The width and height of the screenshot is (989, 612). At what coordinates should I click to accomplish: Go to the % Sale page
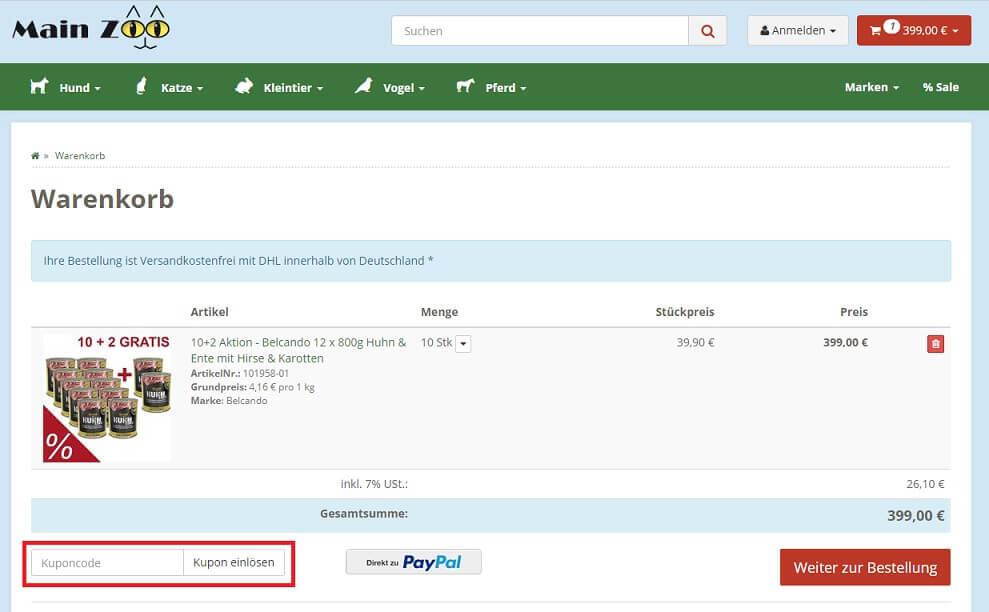coord(940,87)
